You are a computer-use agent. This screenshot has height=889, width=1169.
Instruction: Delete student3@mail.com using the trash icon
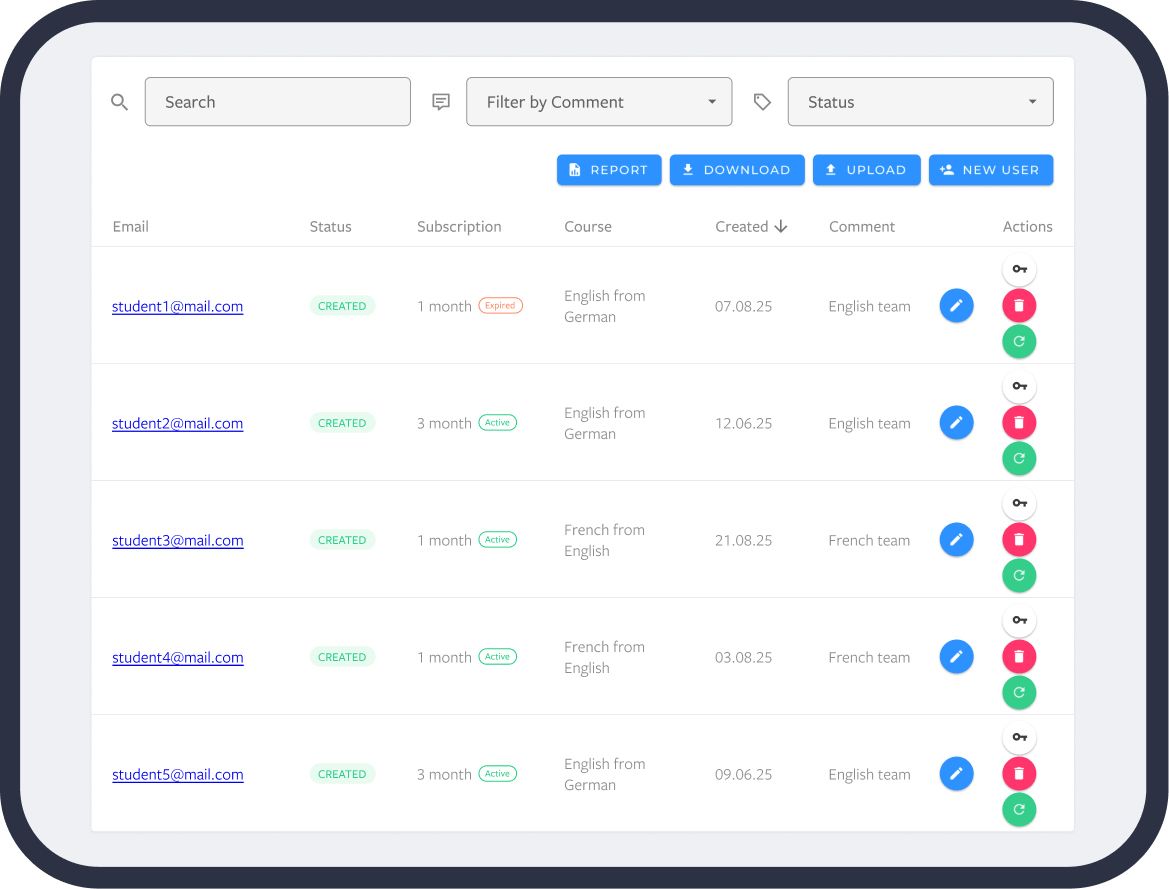(x=1019, y=539)
